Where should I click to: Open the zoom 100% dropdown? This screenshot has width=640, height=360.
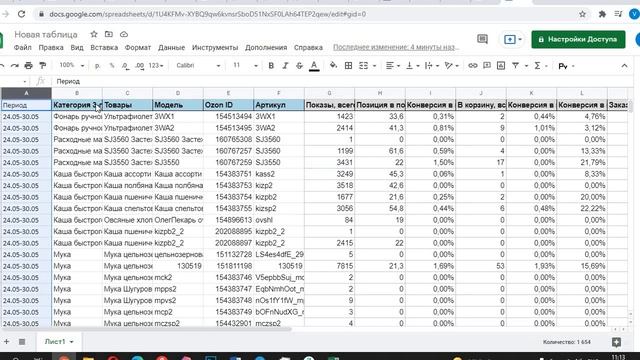click(71, 65)
